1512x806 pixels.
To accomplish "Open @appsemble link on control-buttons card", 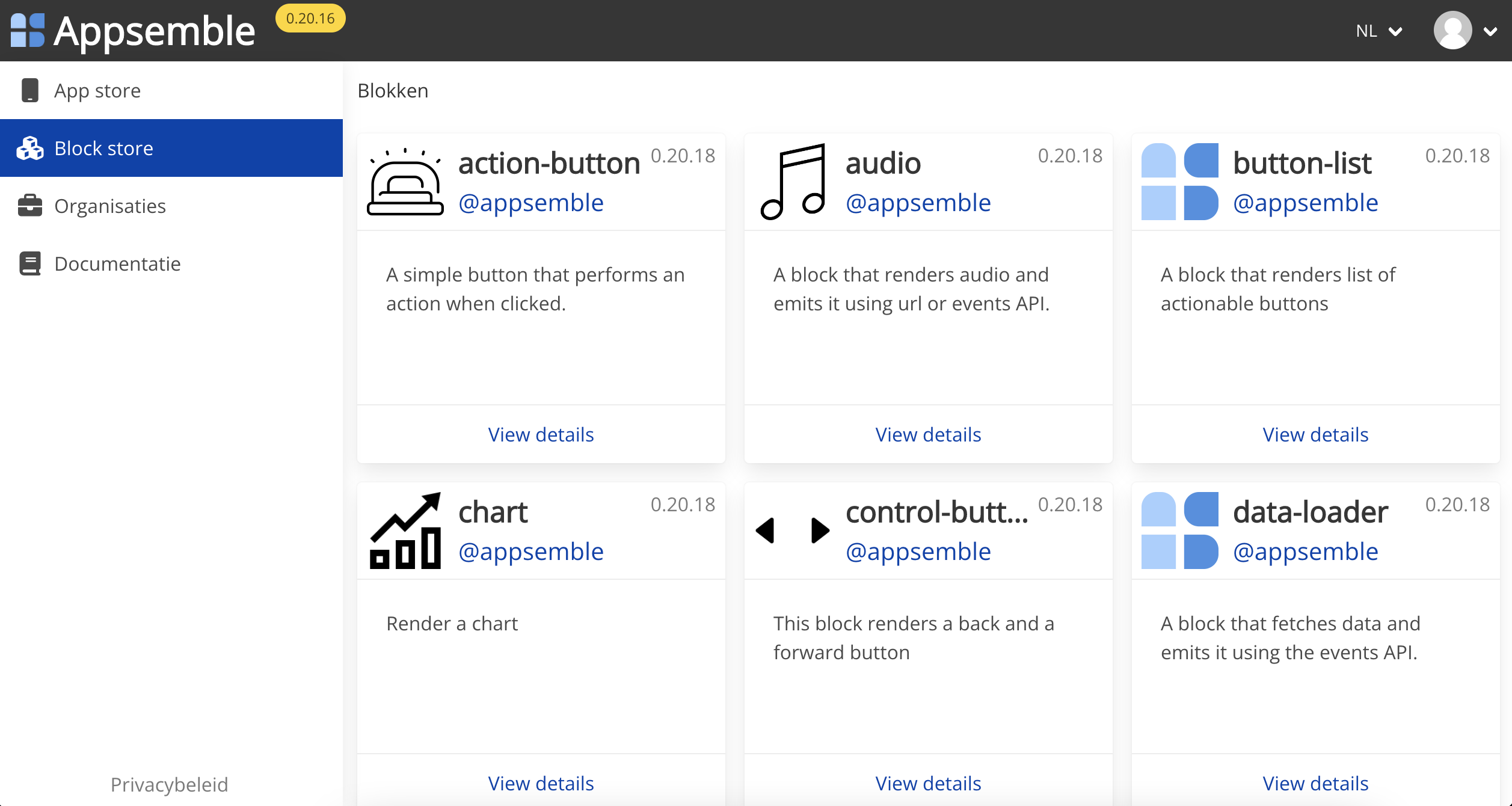I will tap(918, 552).
